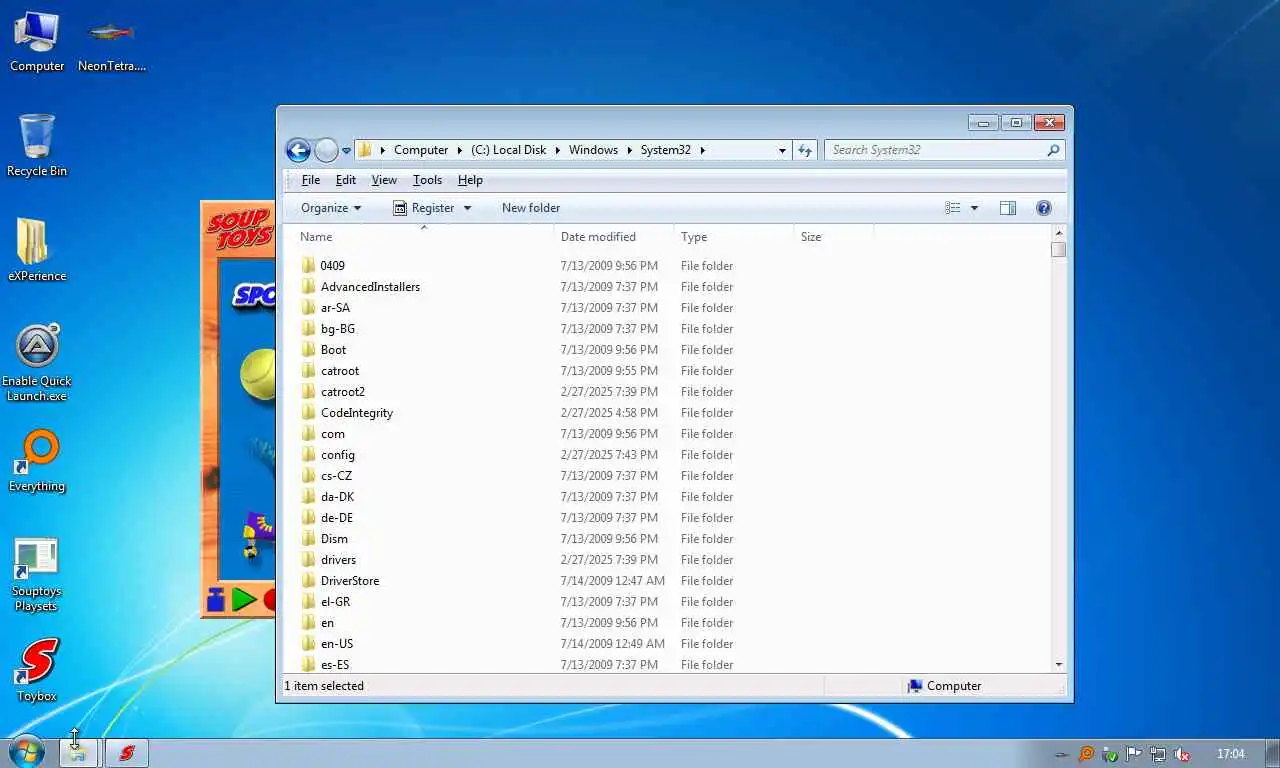Click the tennis ball in Souptoys window
This screenshot has width=1280, height=768.
[258, 374]
